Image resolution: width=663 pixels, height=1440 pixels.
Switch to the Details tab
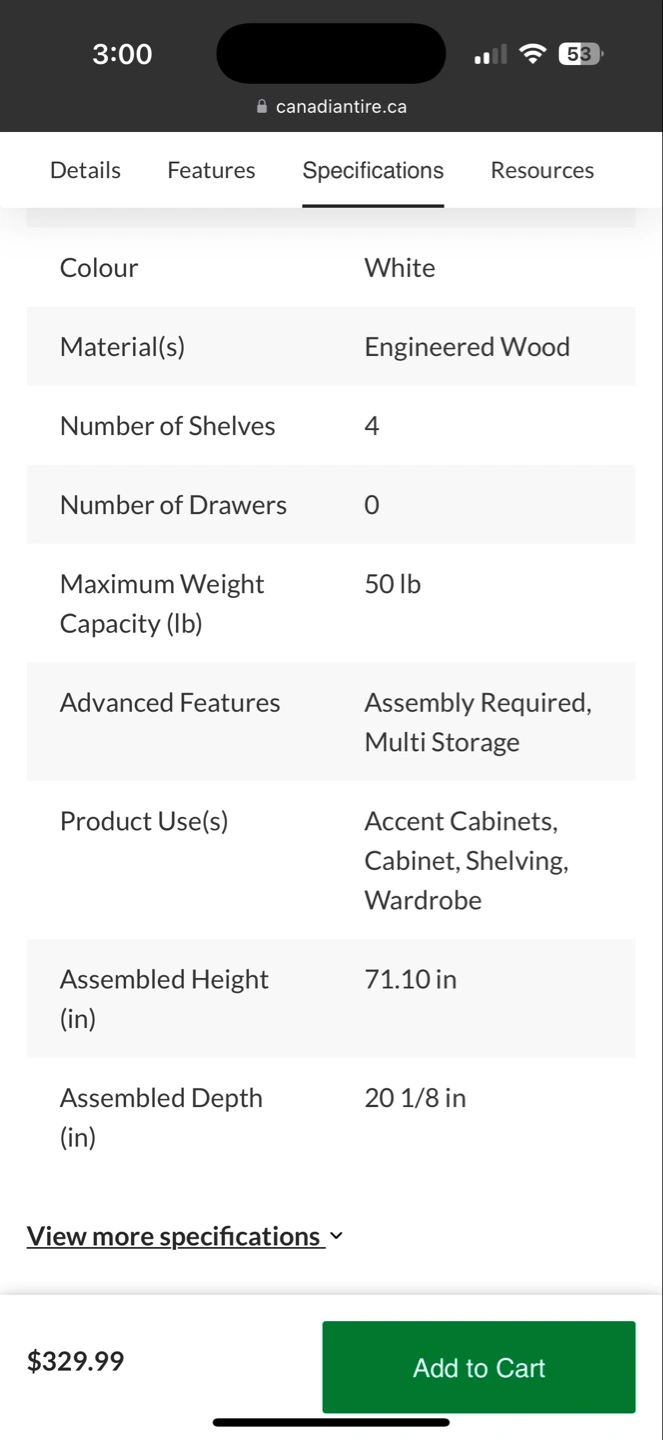click(x=85, y=170)
